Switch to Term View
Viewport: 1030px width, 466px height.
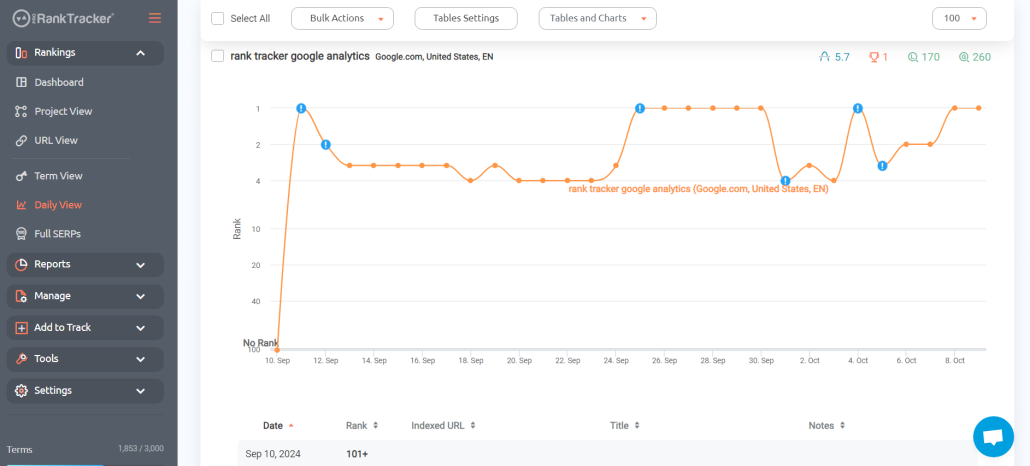[x=58, y=175]
